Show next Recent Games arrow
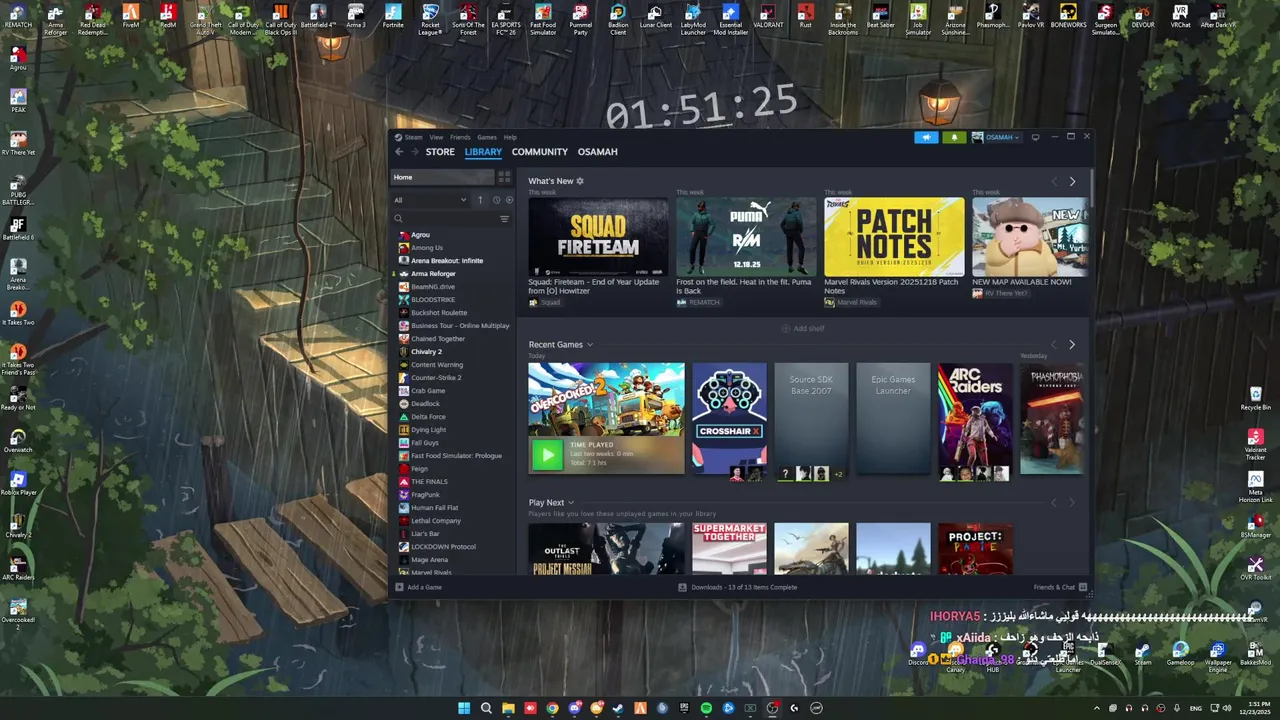Image resolution: width=1280 pixels, height=720 pixels. pyautogui.click(x=1072, y=345)
